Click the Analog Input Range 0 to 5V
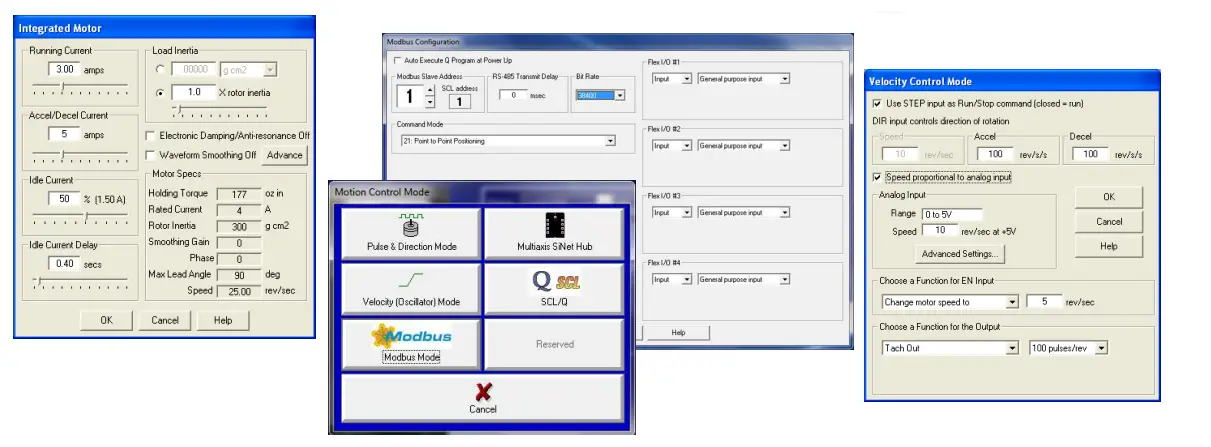This screenshot has height=447, width=1211. 951,214
